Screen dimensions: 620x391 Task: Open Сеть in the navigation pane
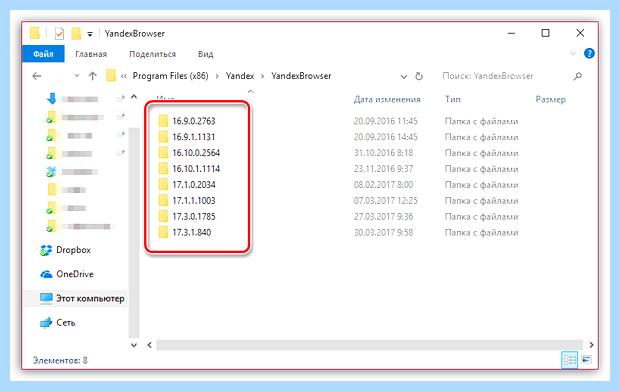pos(66,323)
